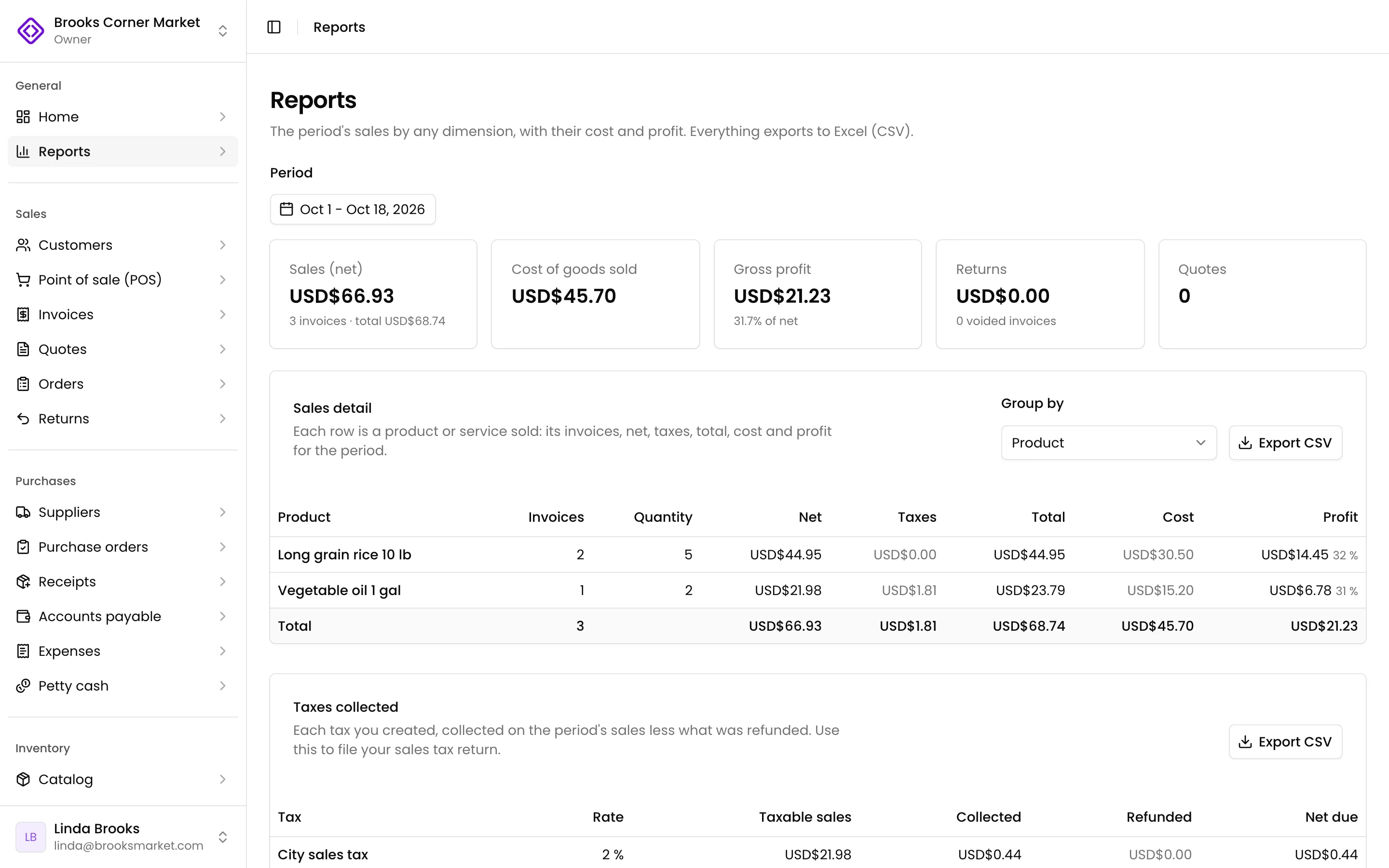Open the Quotes menu item
1389x868 pixels.
pyautogui.click(x=123, y=349)
